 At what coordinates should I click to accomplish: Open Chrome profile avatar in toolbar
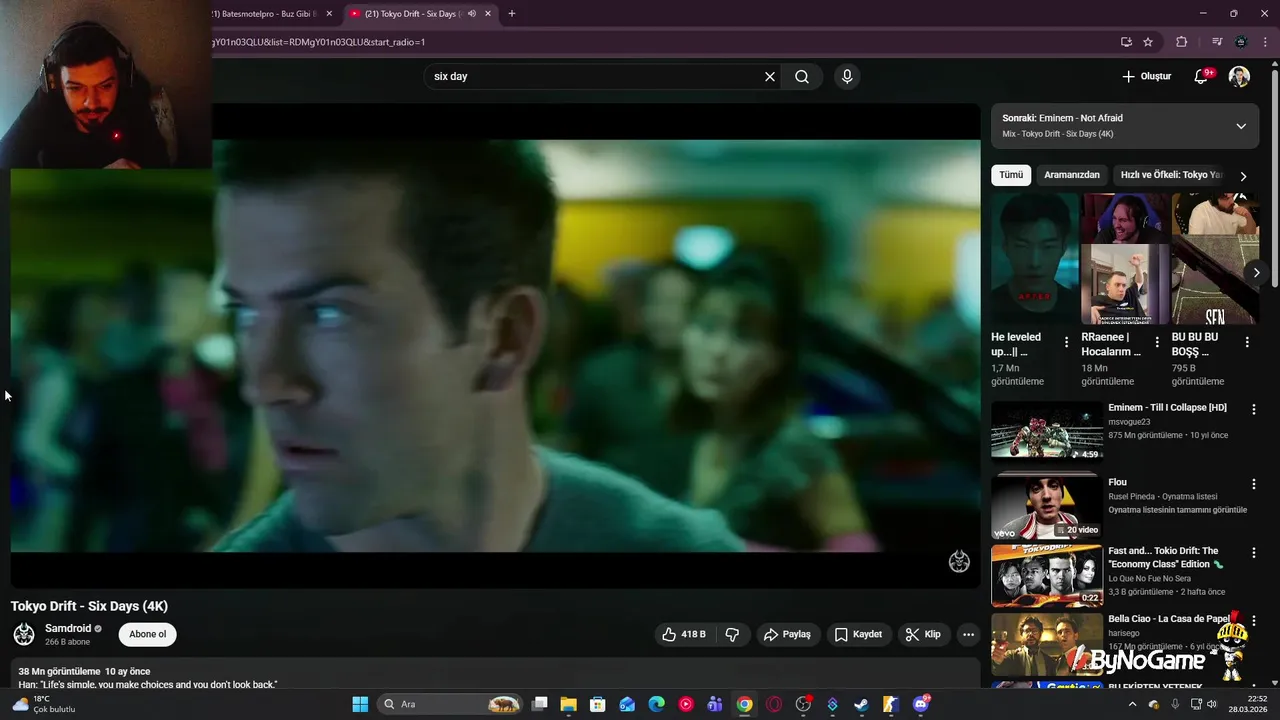(1241, 42)
